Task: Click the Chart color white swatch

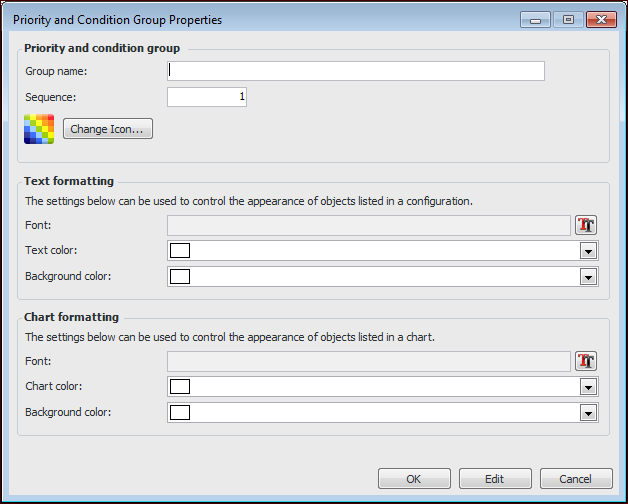Action: [x=180, y=386]
